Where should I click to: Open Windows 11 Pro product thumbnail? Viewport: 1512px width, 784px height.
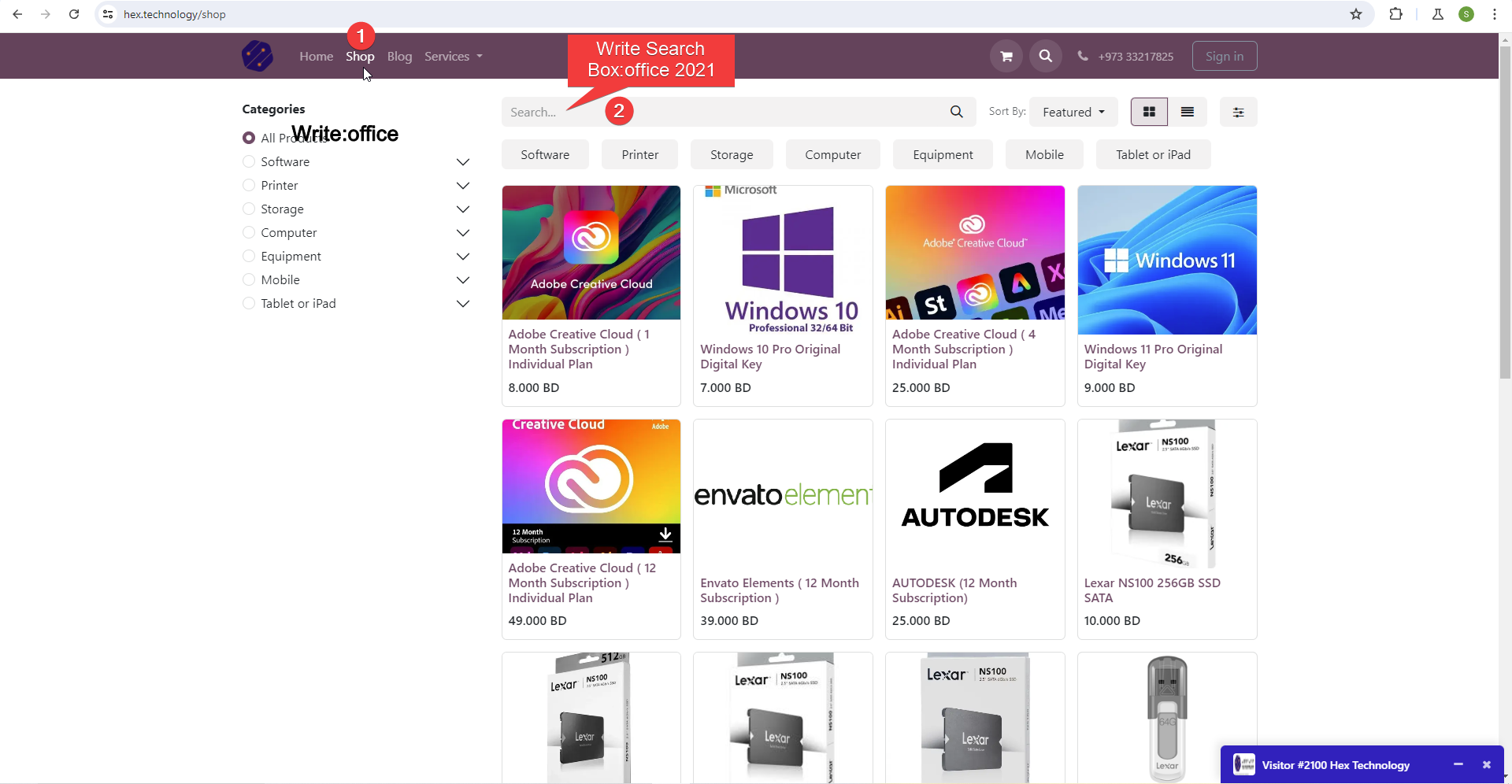[x=1167, y=260]
